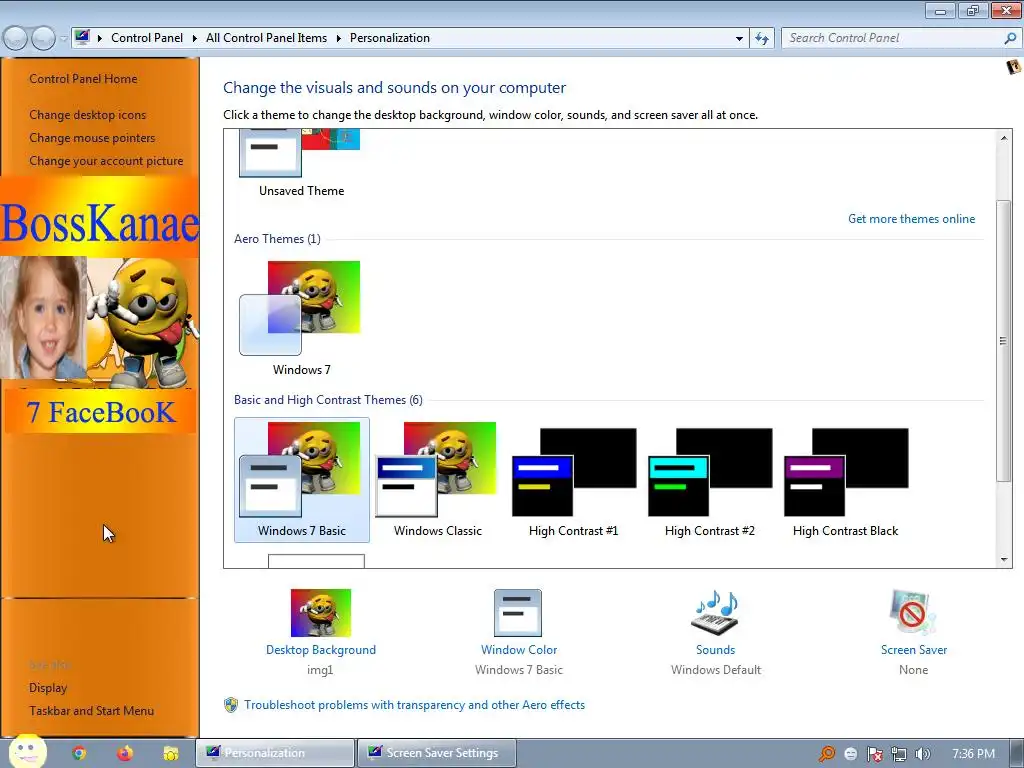Expand the arrow after Control Panel breadcrumb

195,38
